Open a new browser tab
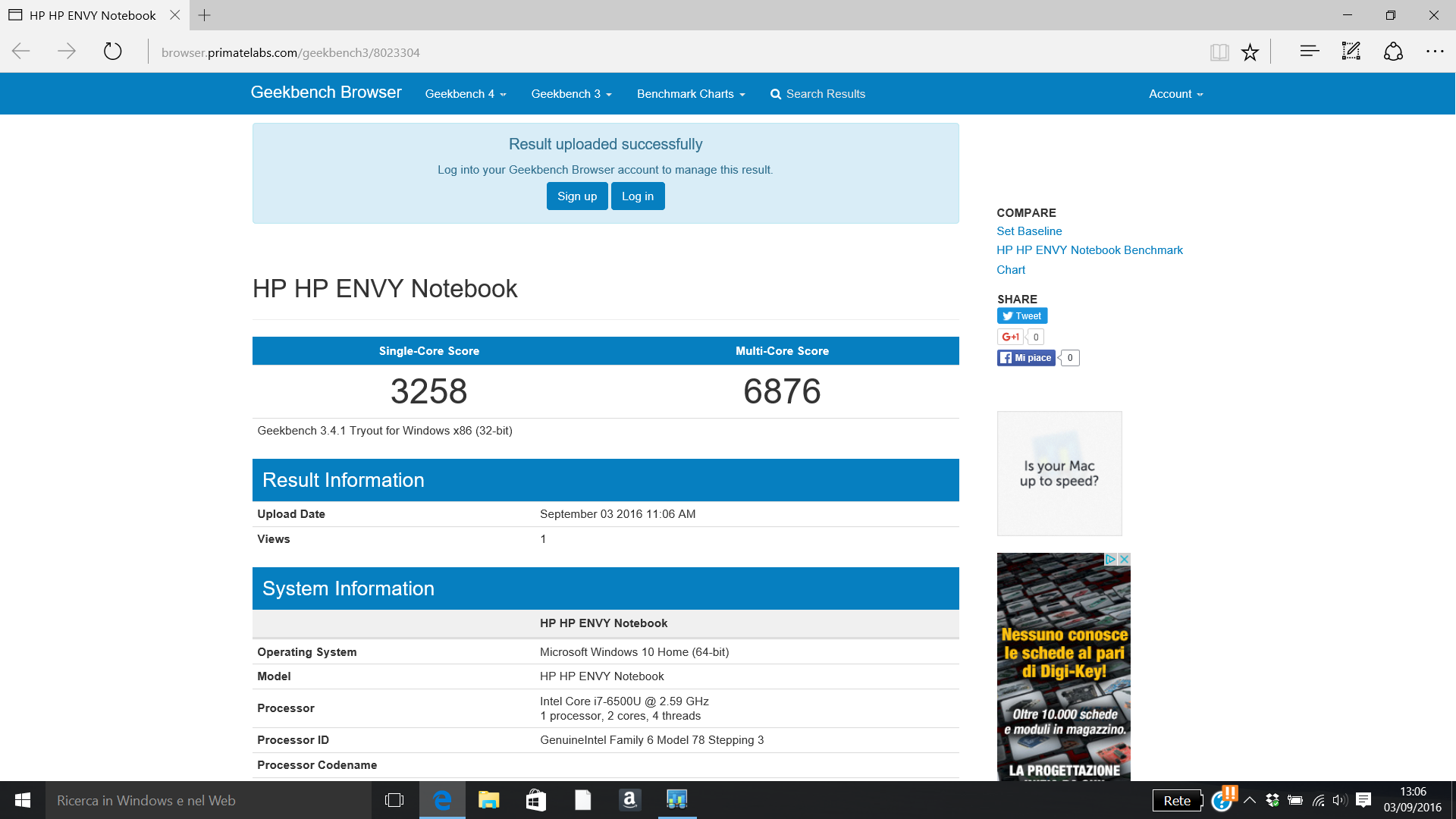This screenshot has width=1456, height=819. click(x=205, y=15)
